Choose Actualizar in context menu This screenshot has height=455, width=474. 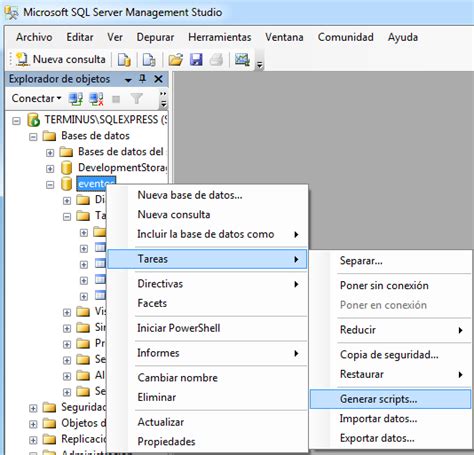click(x=207, y=422)
